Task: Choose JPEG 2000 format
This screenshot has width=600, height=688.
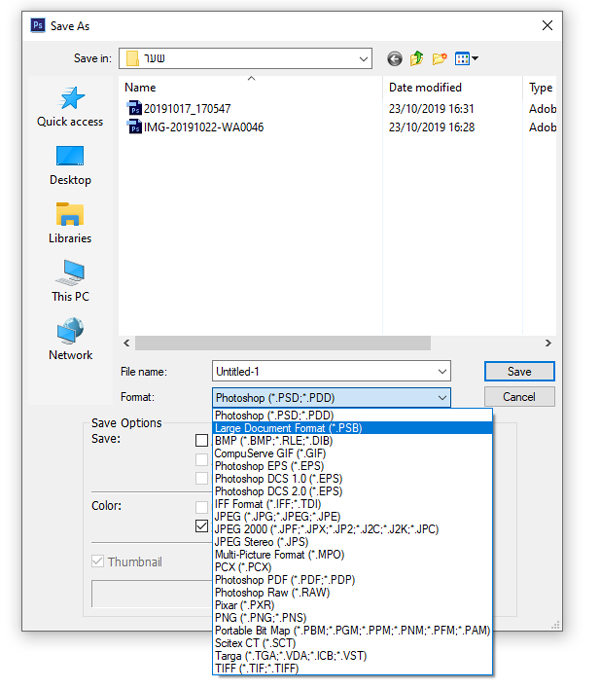Action: 352,529
